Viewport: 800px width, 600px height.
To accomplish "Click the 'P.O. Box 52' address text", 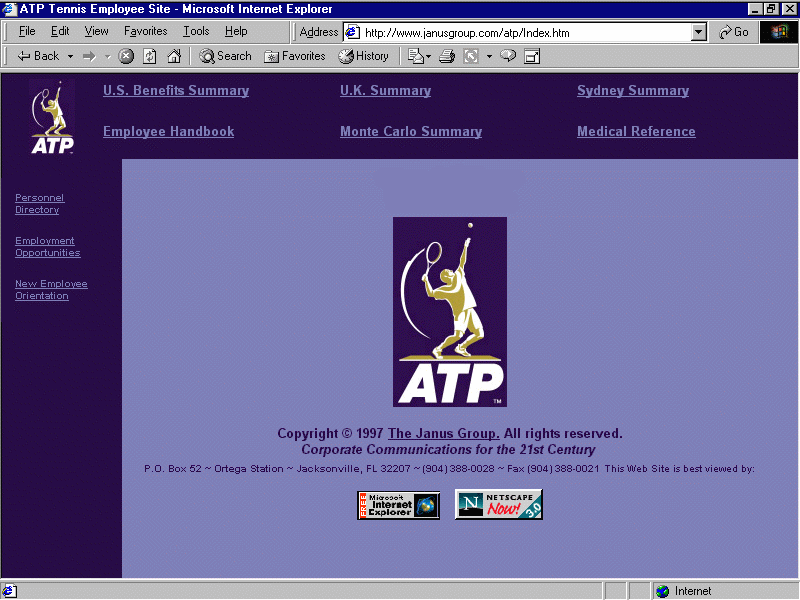I will coord(173,468).
